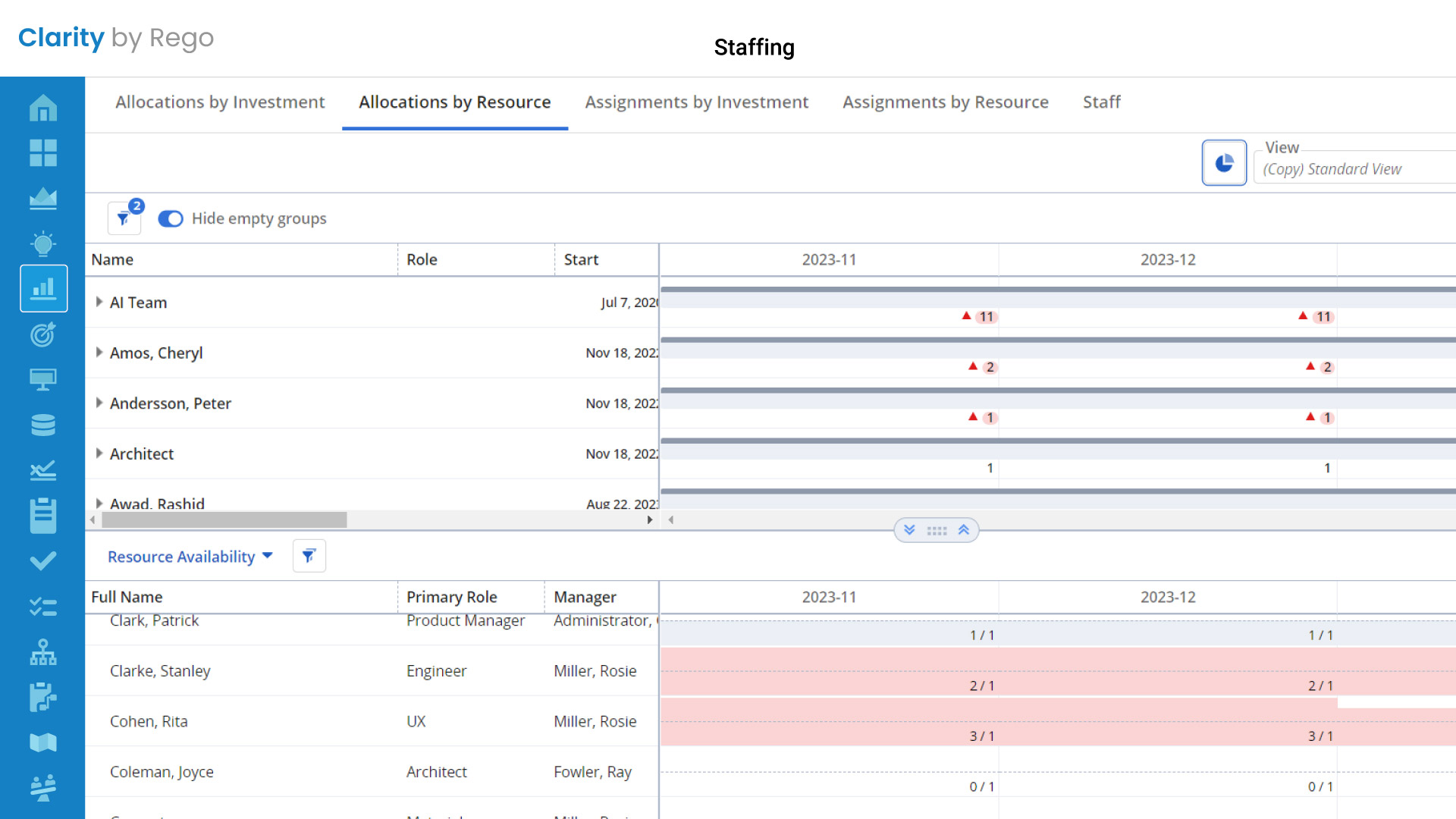
Task: Expand the Amos, Cheryl row
Action: pyautogui.click(x=99, y=353)
